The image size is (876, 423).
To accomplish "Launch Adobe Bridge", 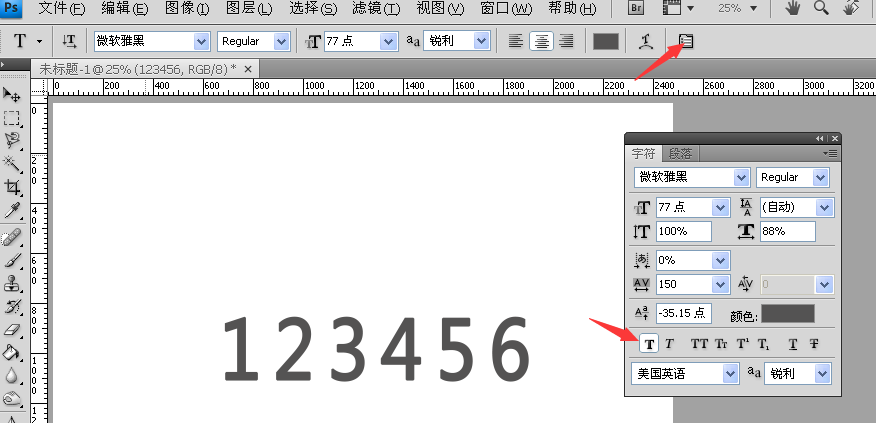I will pyautogui.click(x=635, y=8).
